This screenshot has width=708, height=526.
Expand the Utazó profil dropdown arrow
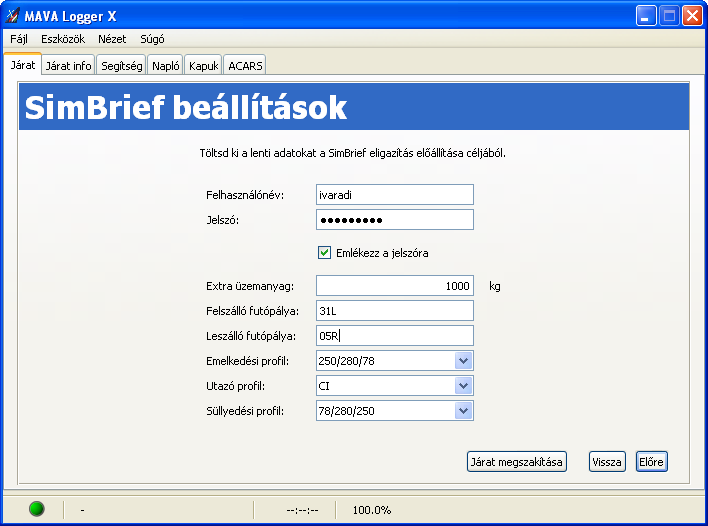[x=463, y=386]
